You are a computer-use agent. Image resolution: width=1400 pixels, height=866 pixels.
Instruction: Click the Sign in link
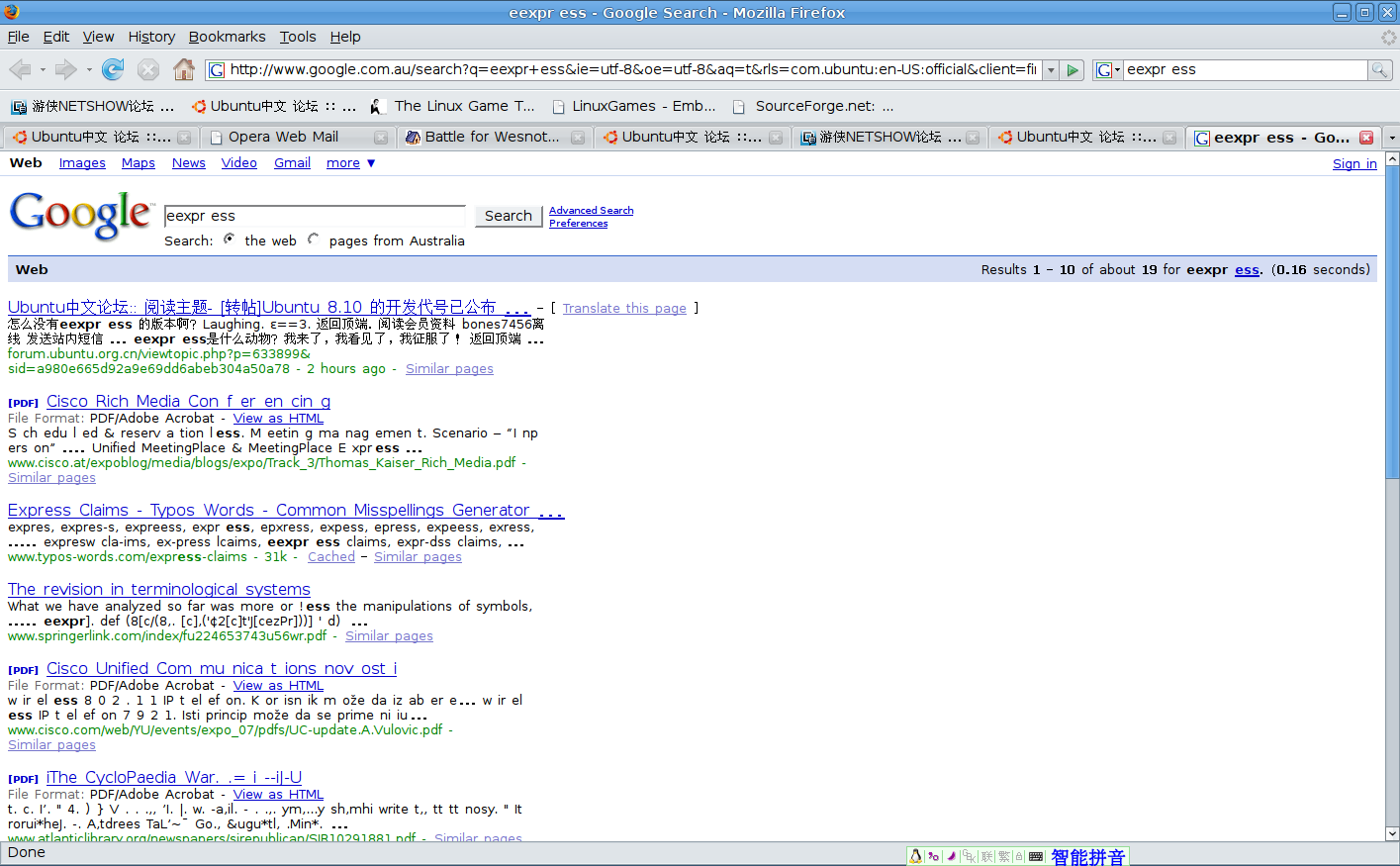(1354, 164)
